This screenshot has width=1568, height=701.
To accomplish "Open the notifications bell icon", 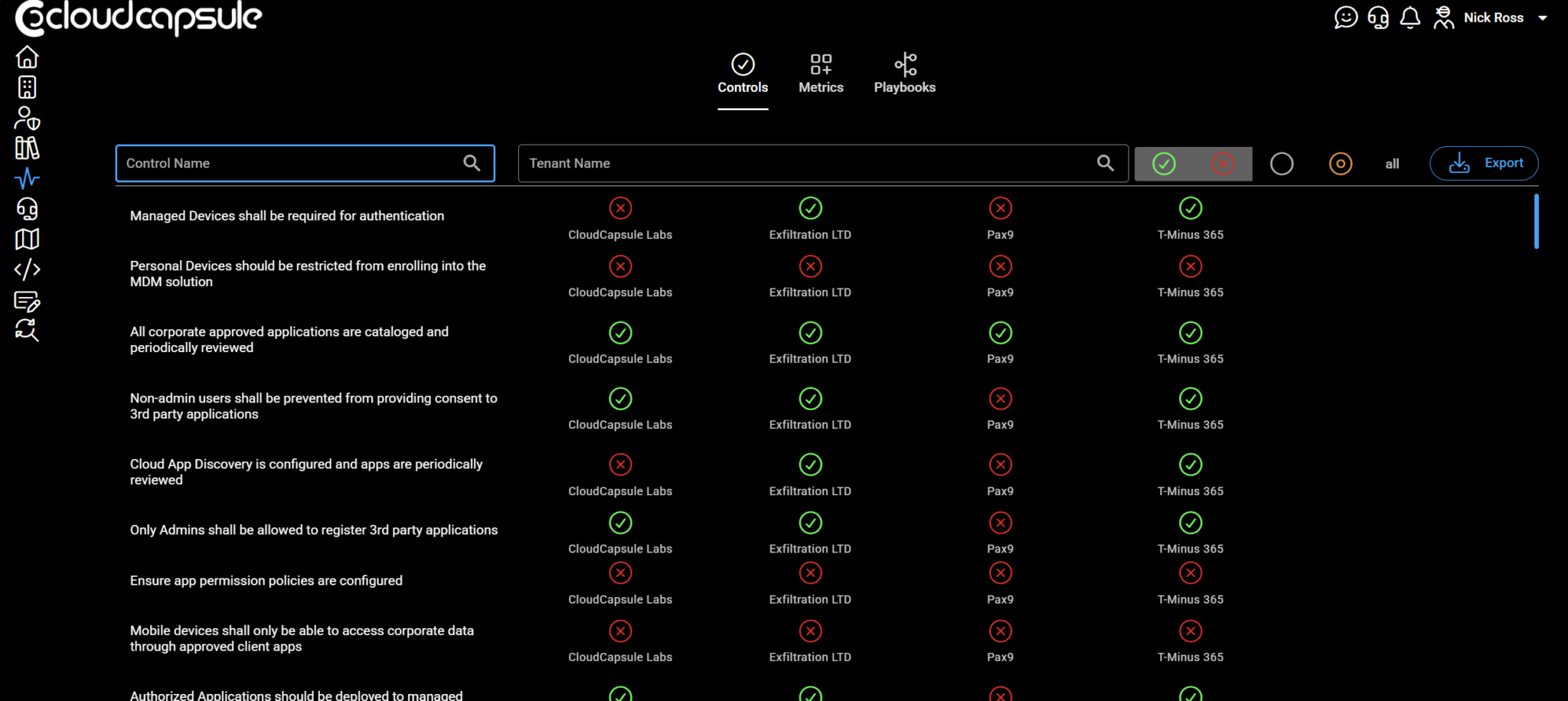I will [x=1410, y=18].
